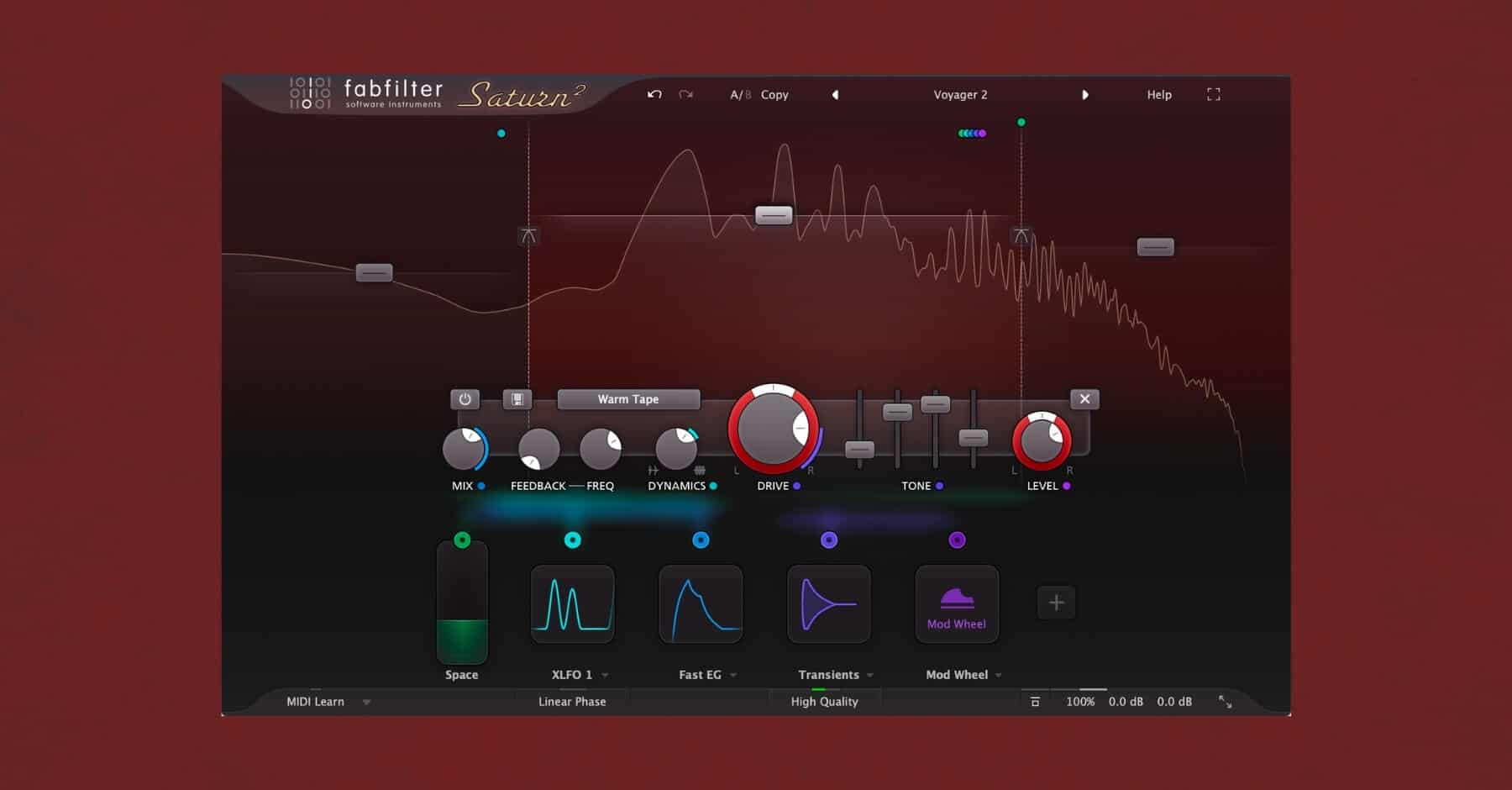Open the Warm Tape style selector

628,399
